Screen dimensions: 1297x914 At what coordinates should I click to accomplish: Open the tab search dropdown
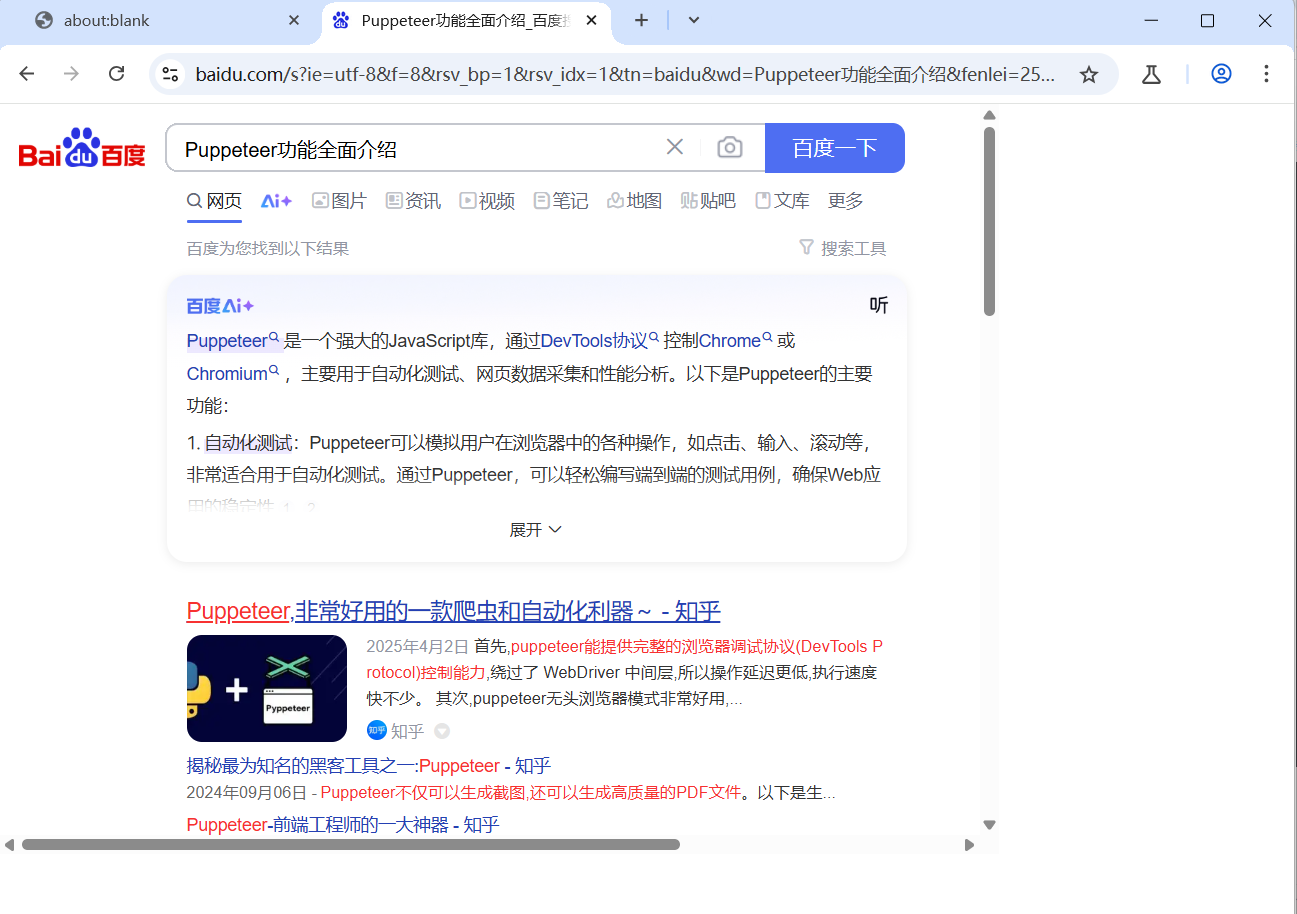point(694,20)
